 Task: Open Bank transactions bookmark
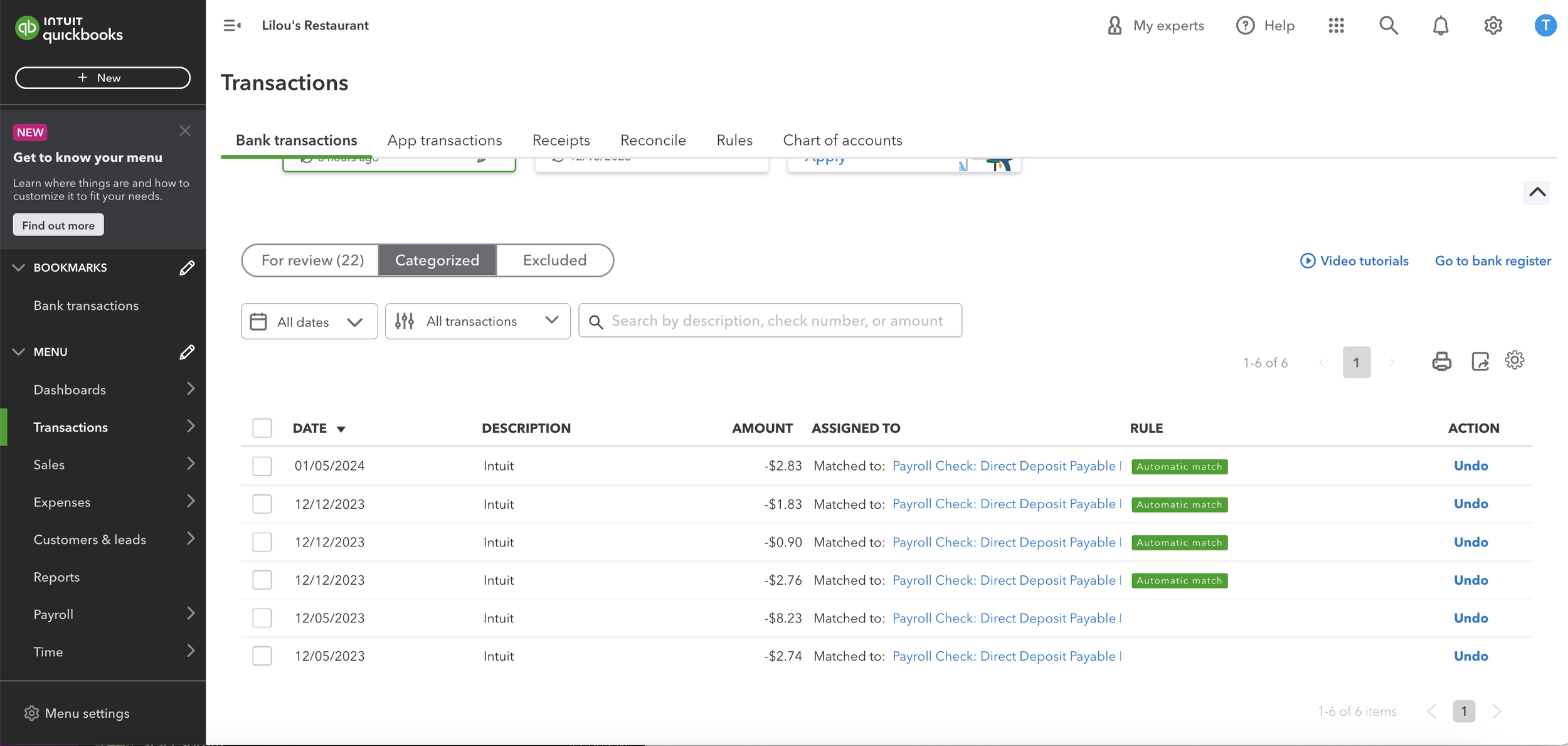[x=86, y=306]
